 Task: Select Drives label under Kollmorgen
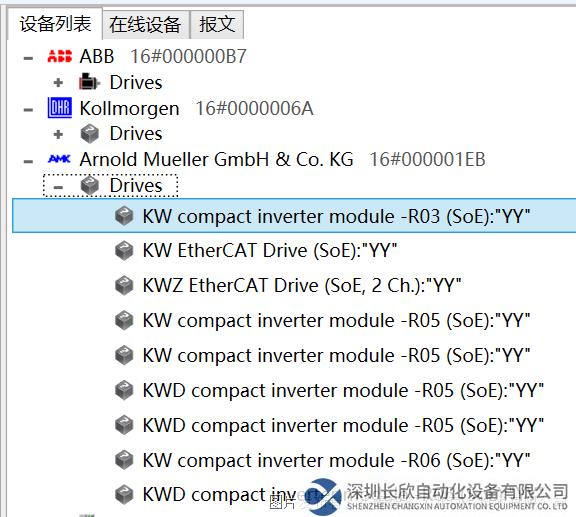tap(136, 134)
